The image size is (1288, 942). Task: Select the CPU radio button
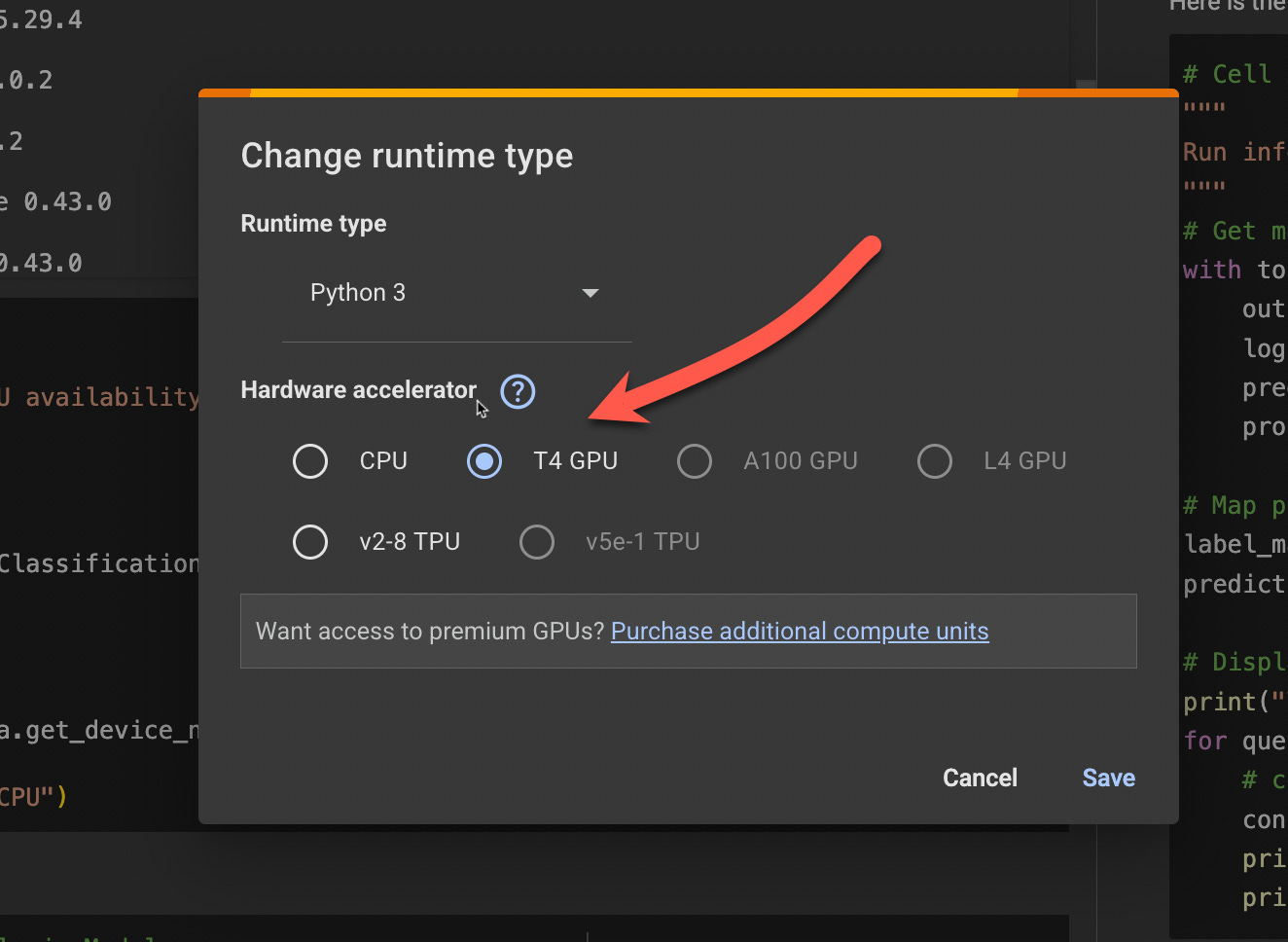(x=310, y=461)
